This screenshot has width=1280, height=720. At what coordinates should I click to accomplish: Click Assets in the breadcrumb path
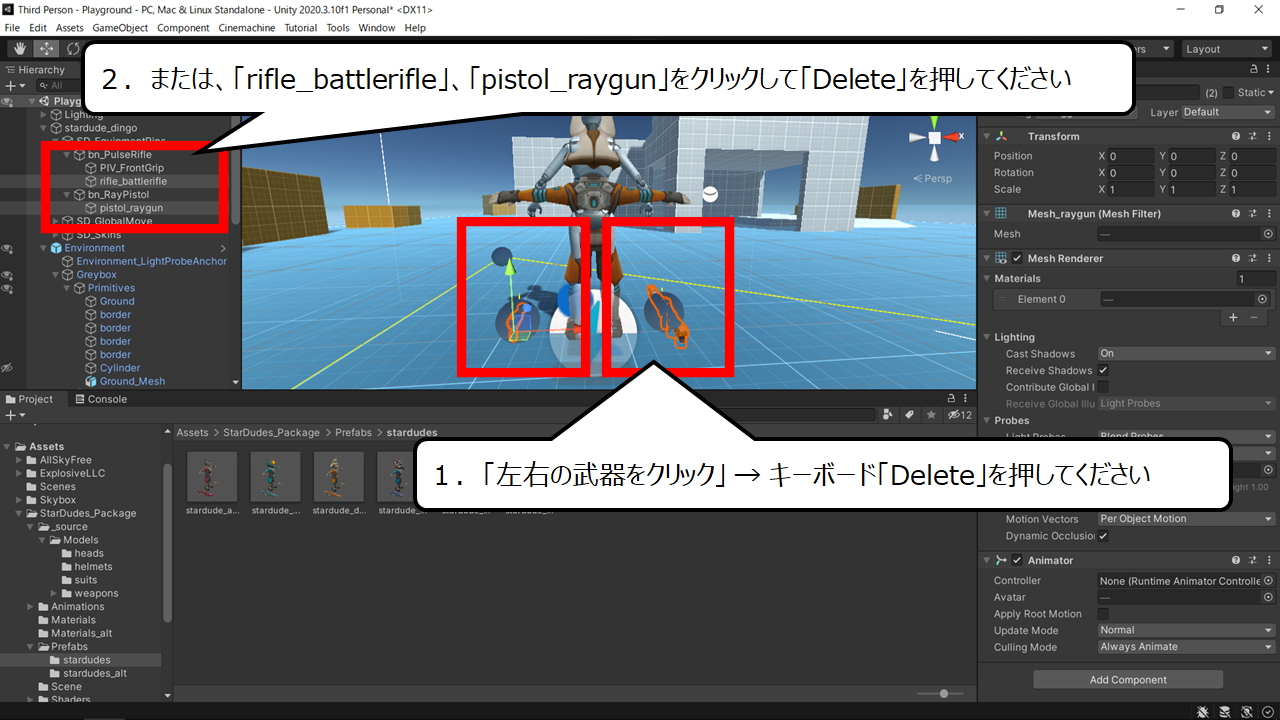point(193,433)
